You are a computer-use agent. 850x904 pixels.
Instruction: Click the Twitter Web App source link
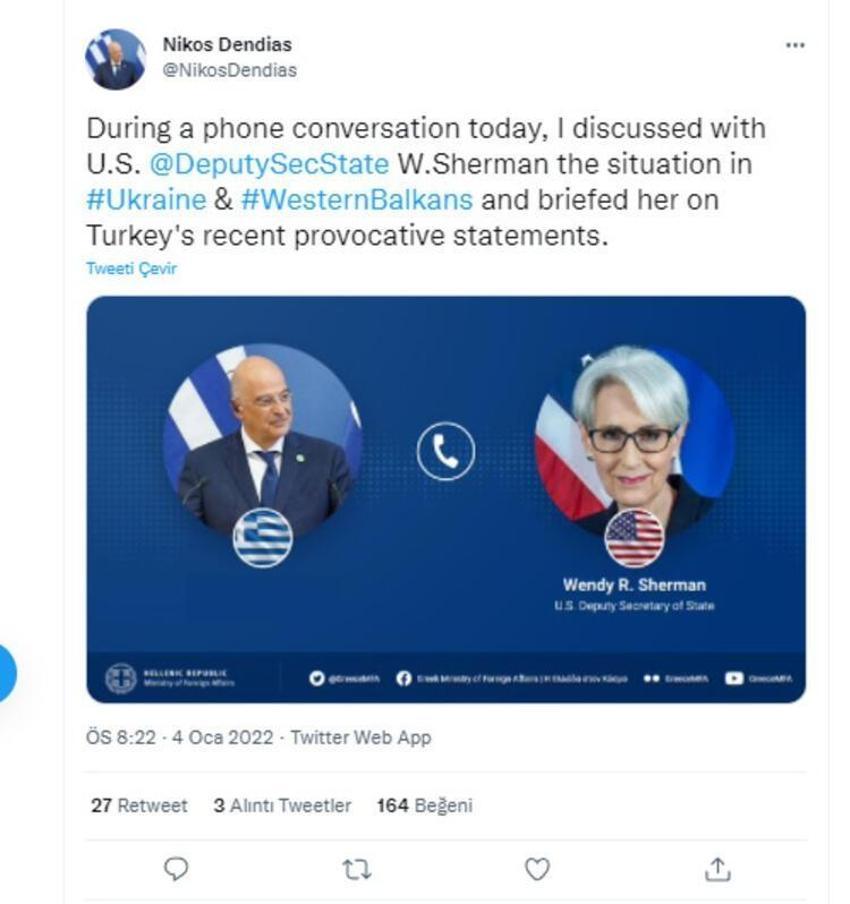point(360,737)
